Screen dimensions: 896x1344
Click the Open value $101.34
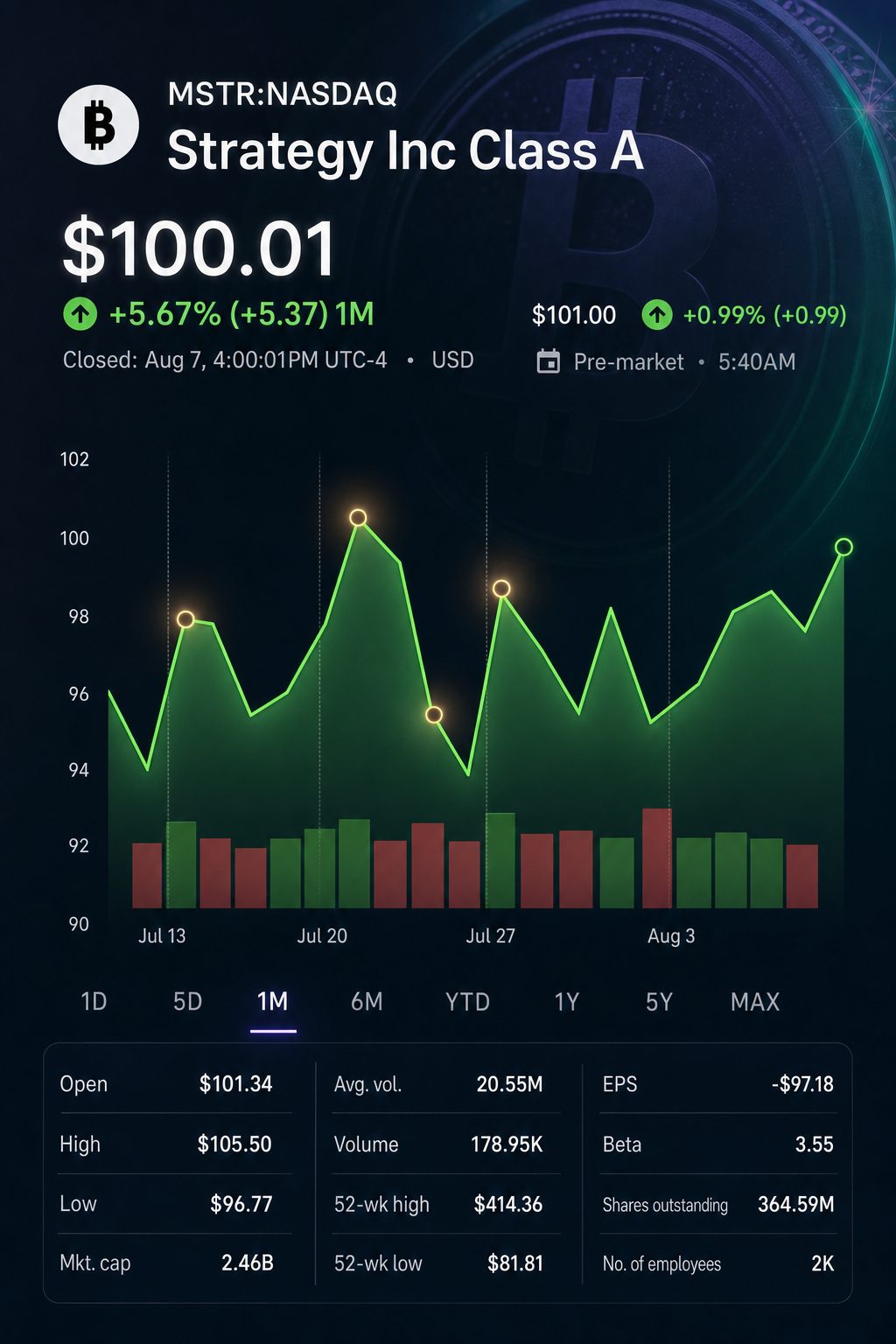(x=235, y=1084)
